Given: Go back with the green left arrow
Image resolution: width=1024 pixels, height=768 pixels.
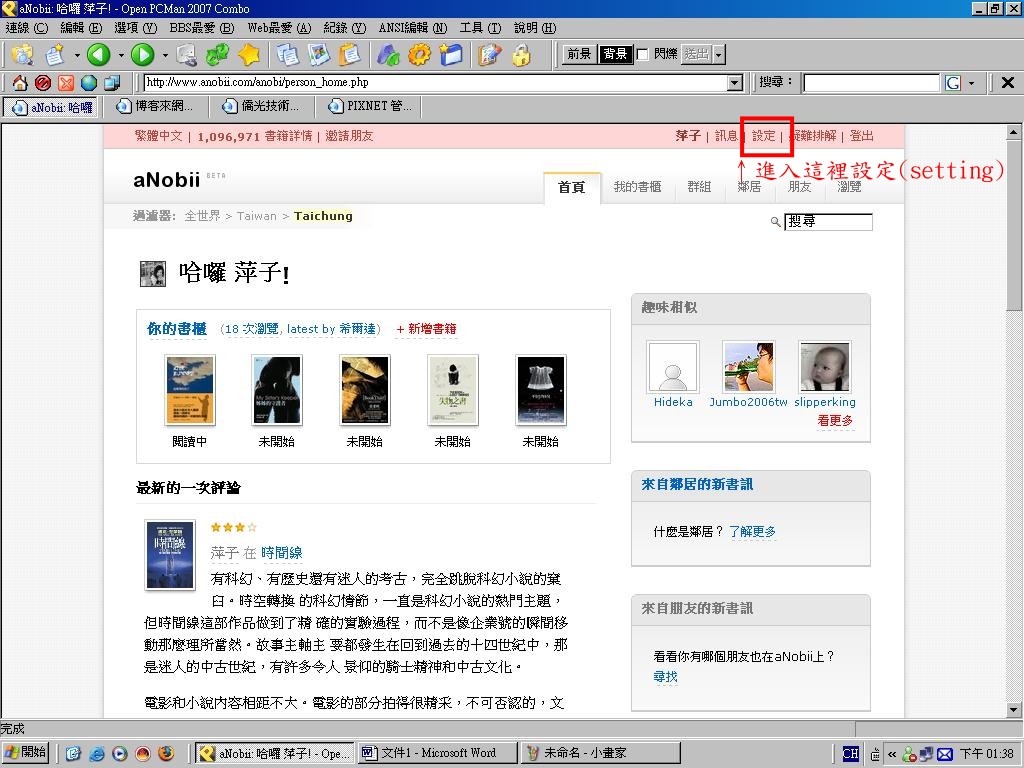Looking at the screenshot, I should (x=99, y=54).
